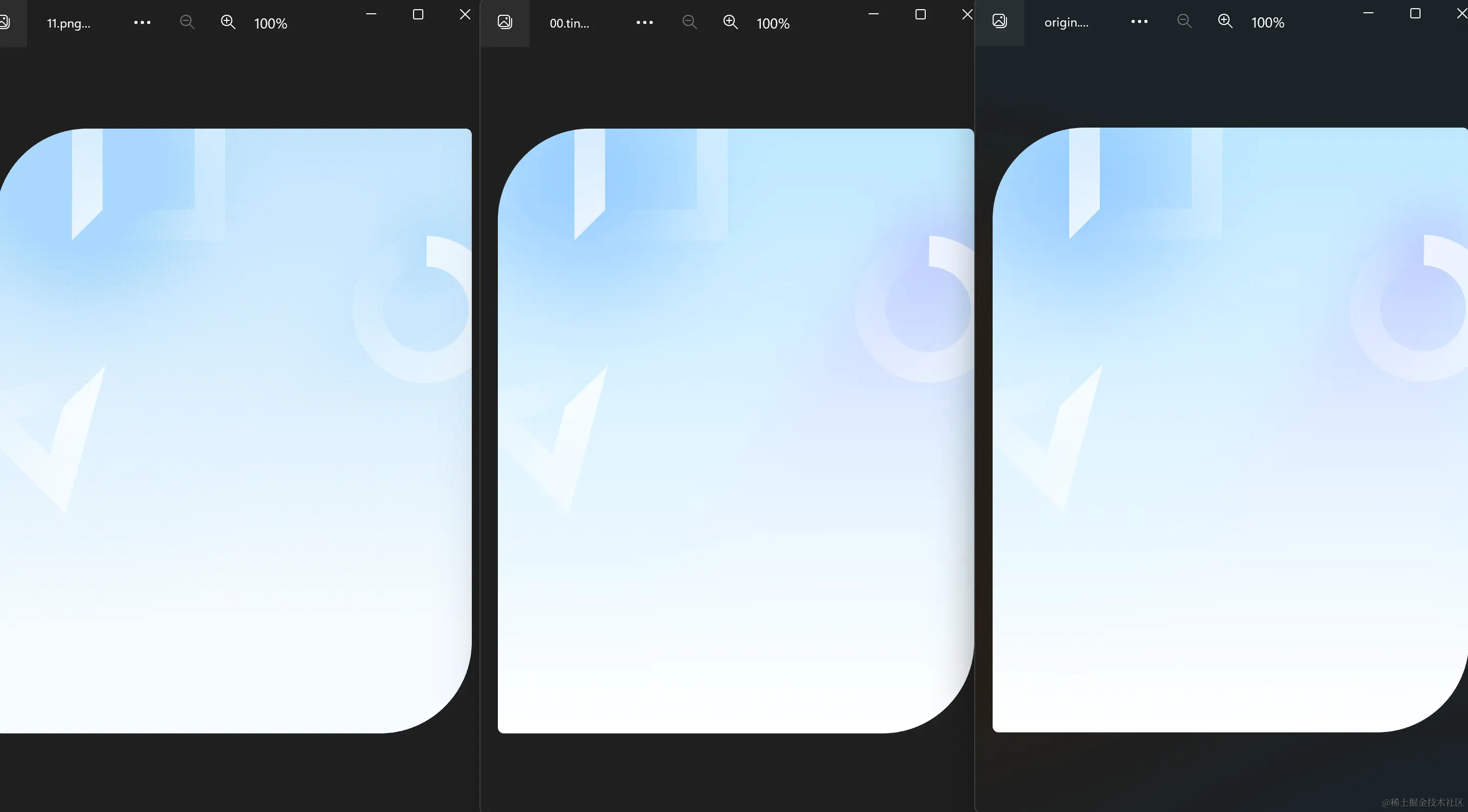Select the origin file name title
1468x812 pixels.
tap(1066, 22)
